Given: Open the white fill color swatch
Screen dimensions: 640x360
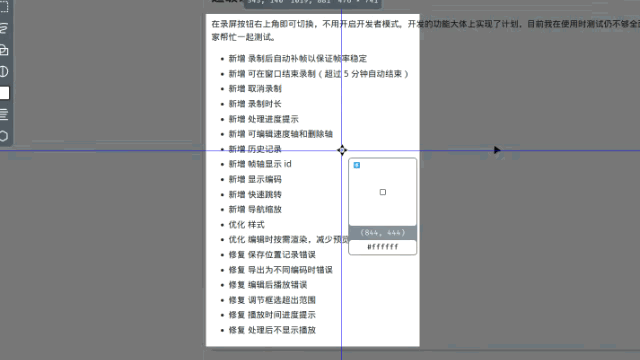Looking at the screenshot, I should (x=4, y=93).
